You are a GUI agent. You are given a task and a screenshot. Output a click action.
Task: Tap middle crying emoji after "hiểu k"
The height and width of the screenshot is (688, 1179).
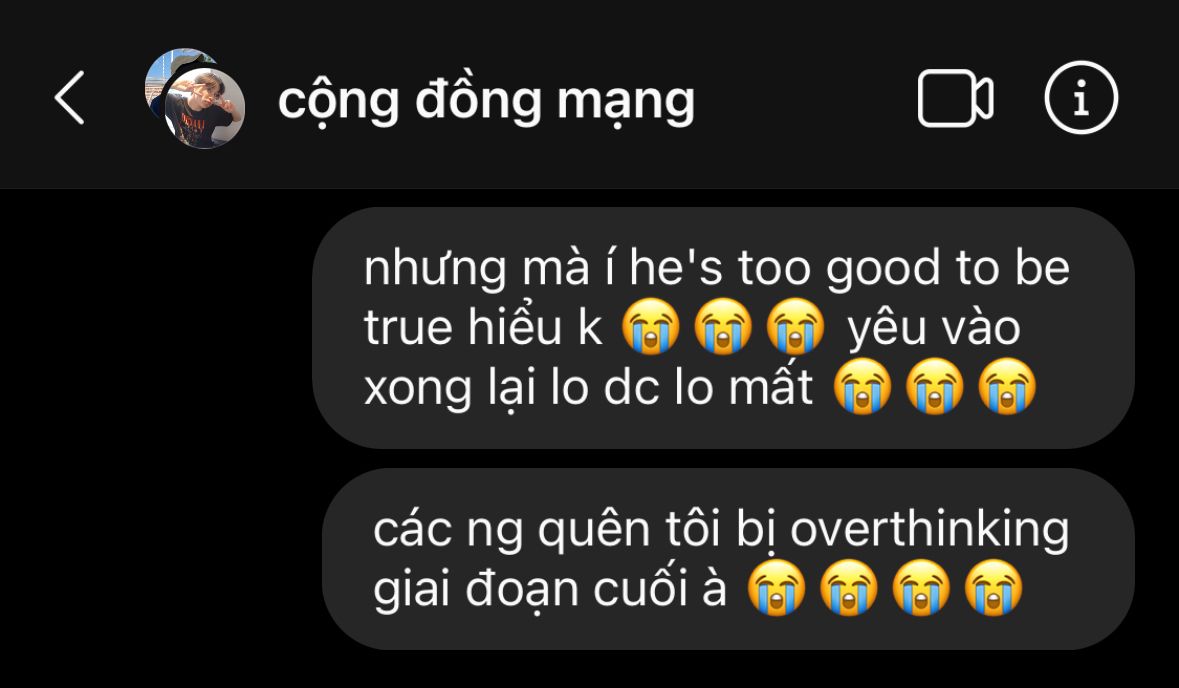click(723, 326)
